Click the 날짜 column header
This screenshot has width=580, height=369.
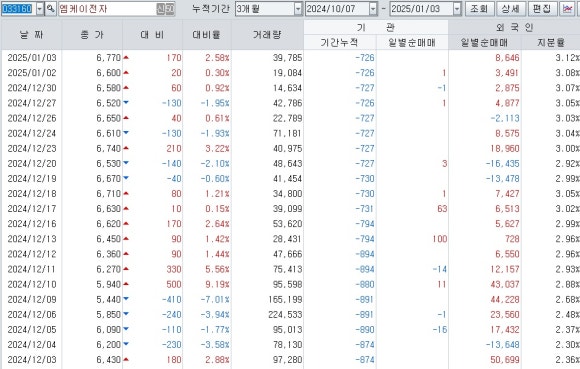point(31,34)
